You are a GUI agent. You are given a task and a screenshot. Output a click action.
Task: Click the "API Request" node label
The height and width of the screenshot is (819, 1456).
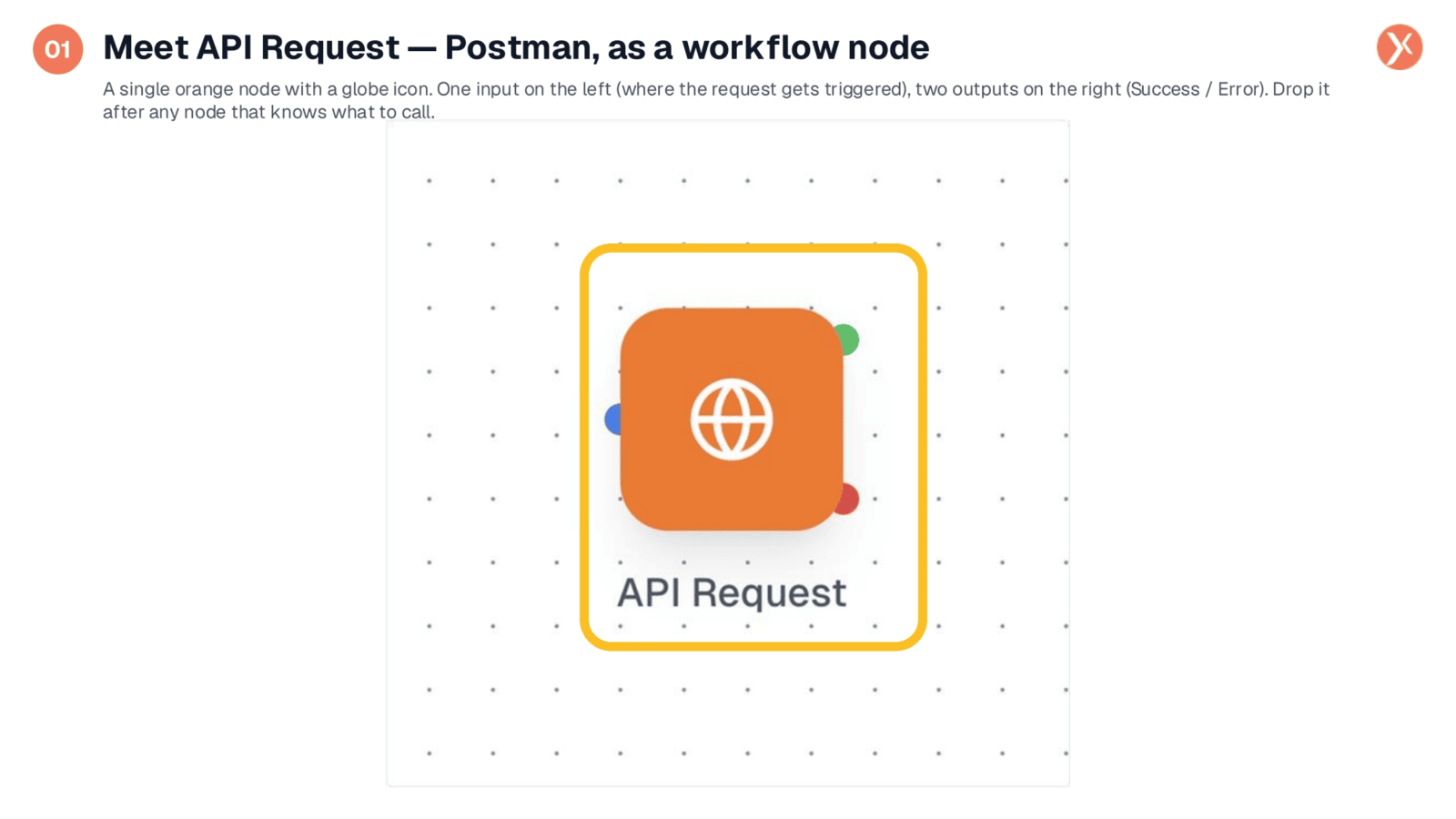(x=732, y=593)
